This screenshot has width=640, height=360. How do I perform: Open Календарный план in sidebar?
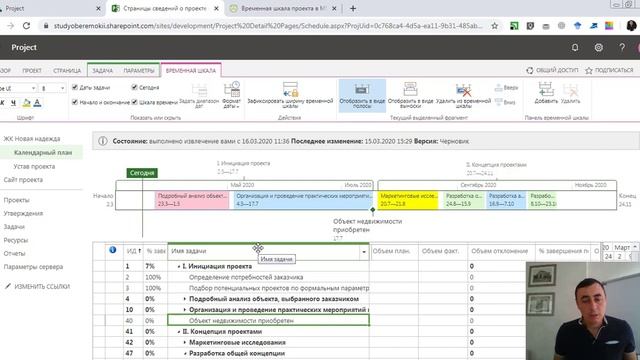[43, 152]
